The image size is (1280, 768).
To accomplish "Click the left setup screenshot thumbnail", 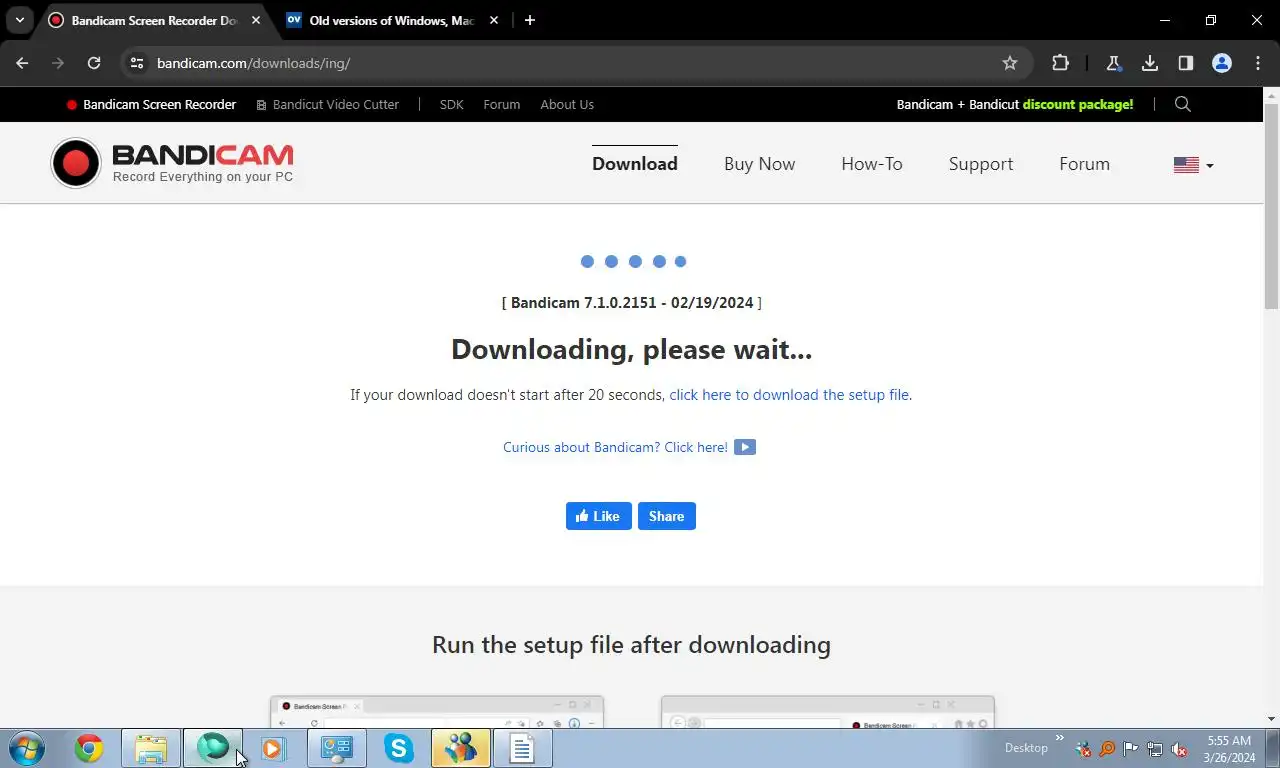I will coord(437,712).
